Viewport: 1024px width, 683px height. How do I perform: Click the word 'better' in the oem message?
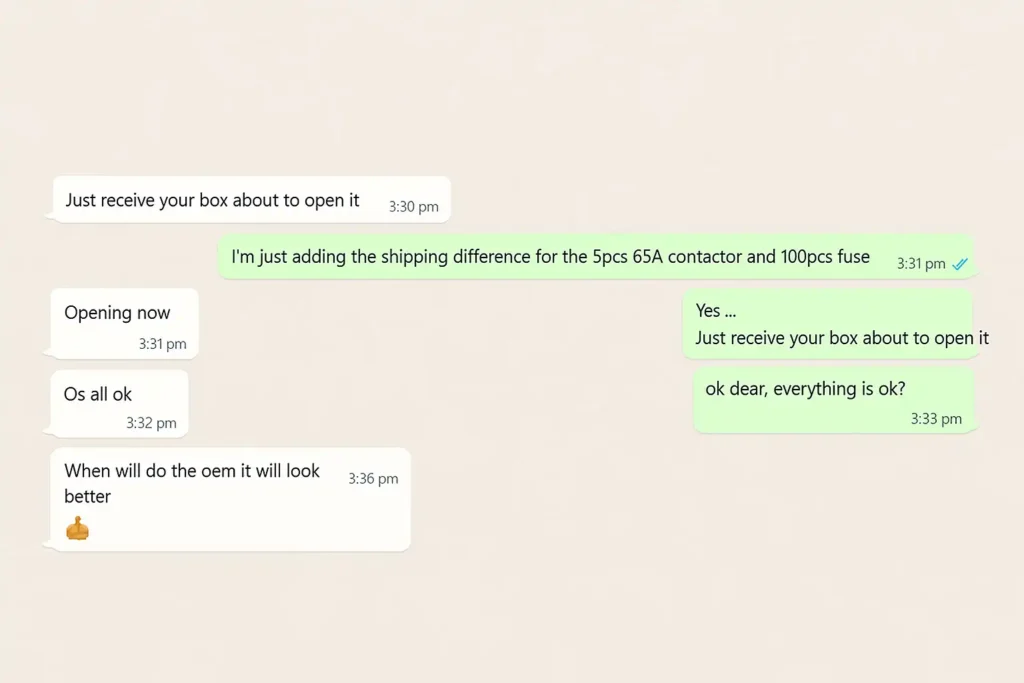pos(88,497)
